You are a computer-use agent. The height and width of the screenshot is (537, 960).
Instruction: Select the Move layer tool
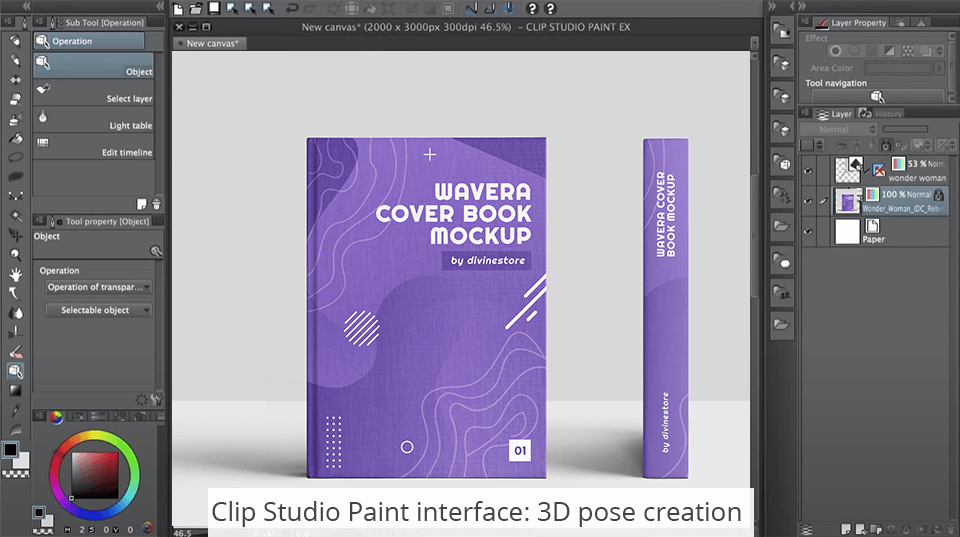pos(15,235)
